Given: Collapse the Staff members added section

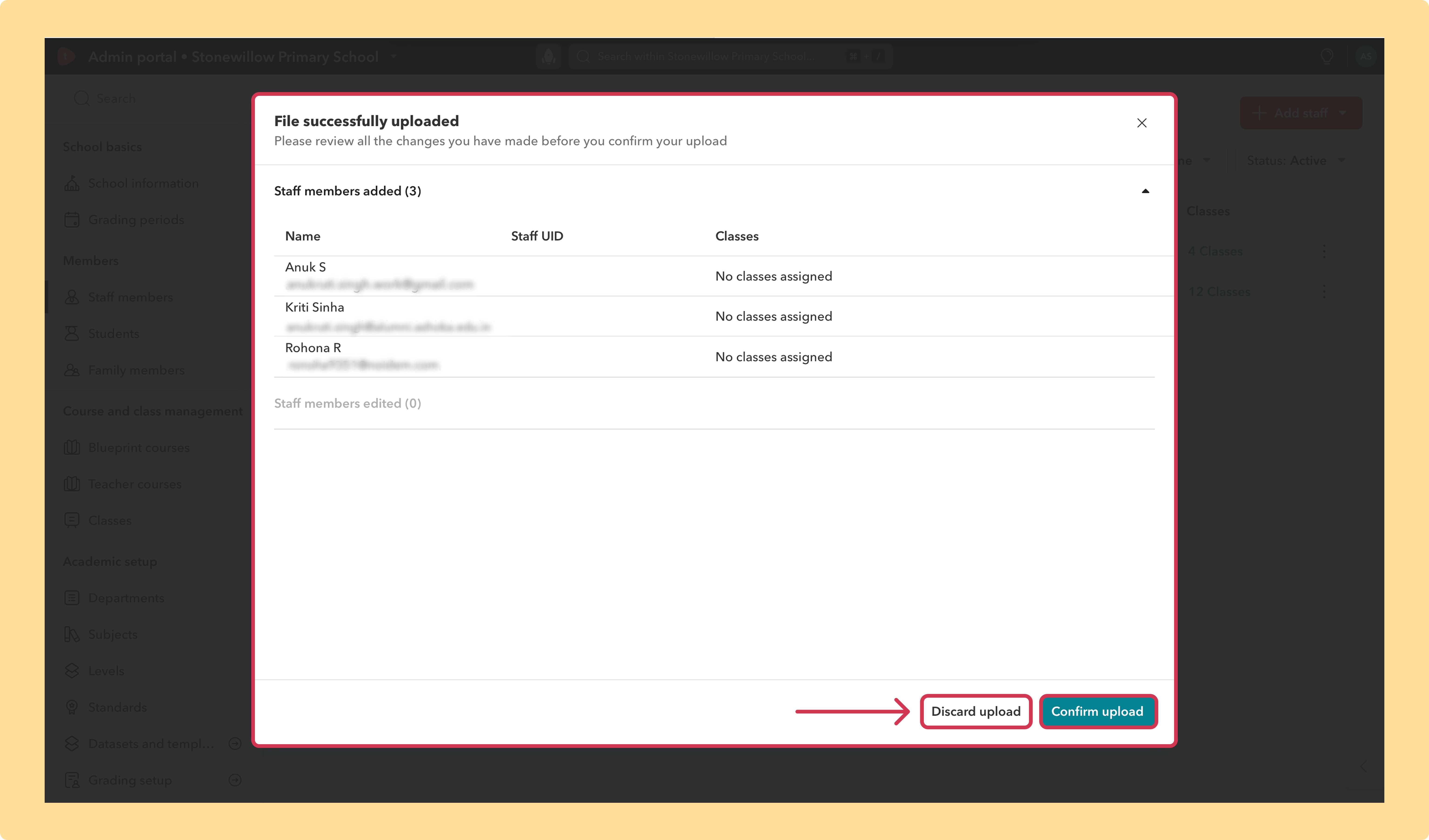Looking at the screenshot, I should (1145, 191).
